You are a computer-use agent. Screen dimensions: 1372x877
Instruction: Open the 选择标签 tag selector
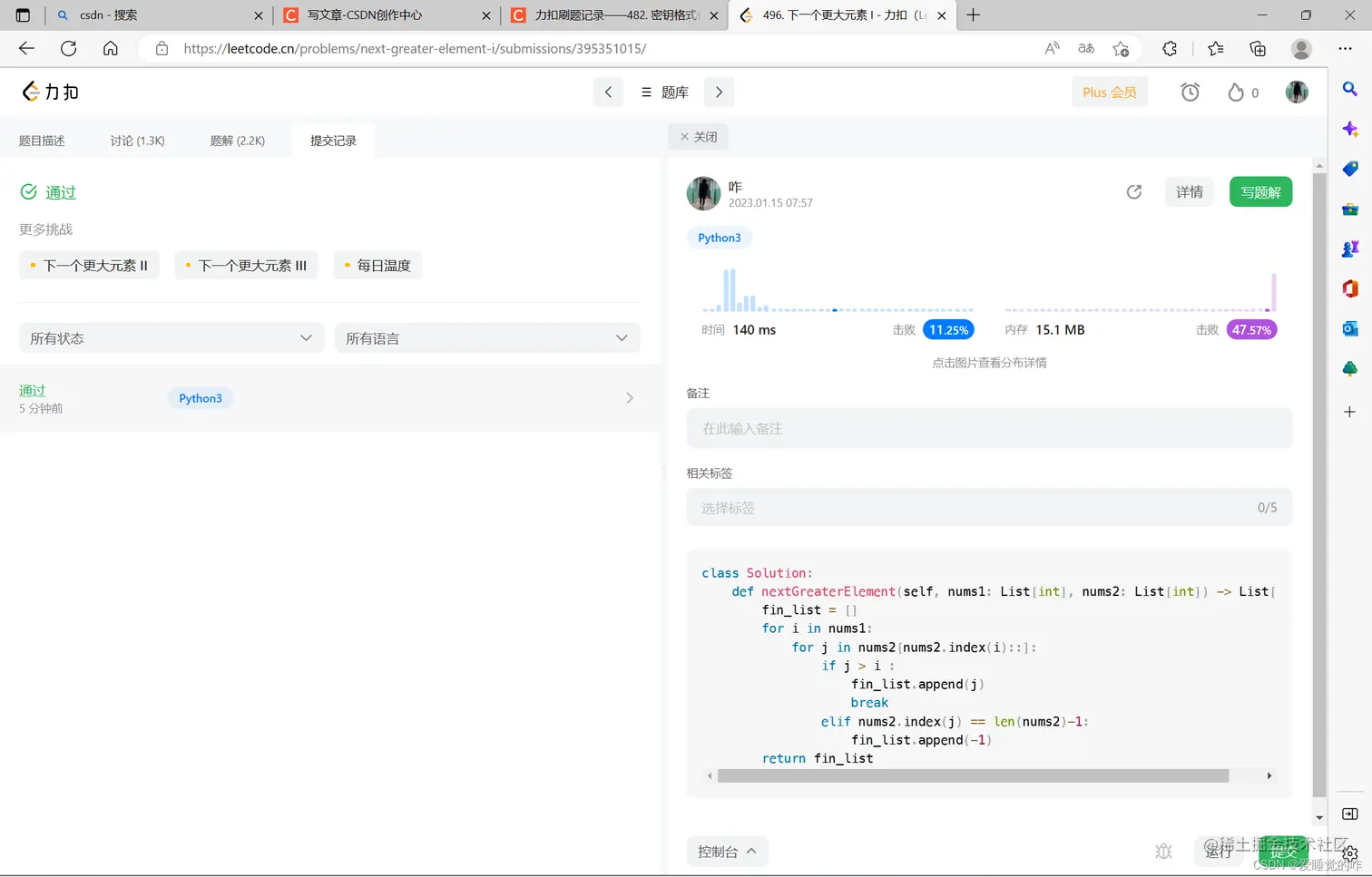click(989, 508)
